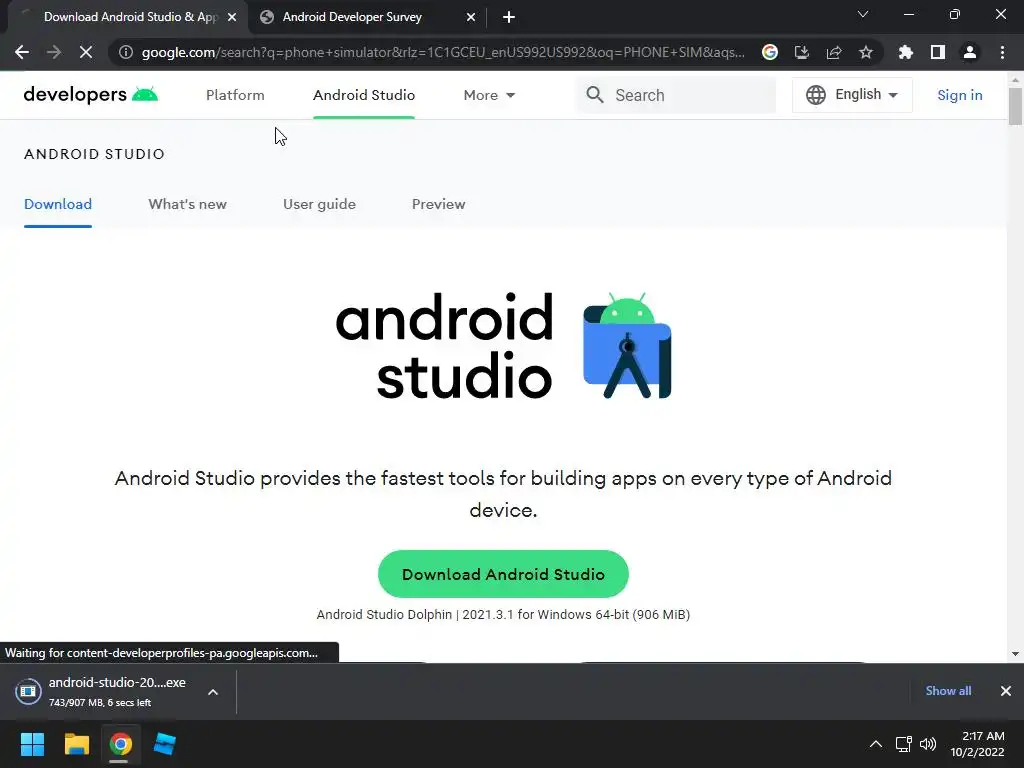This screenshot has width=1024, height=768.
Task: Open the clock and date panel
Action: pos(978,744)
